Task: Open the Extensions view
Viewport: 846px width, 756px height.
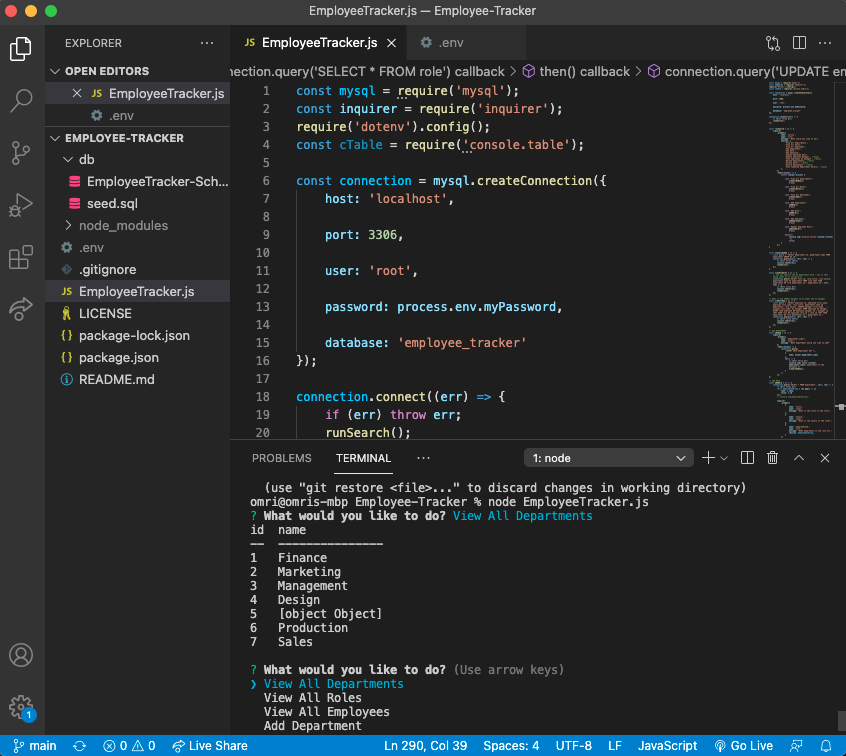Action: click(22, 257)
